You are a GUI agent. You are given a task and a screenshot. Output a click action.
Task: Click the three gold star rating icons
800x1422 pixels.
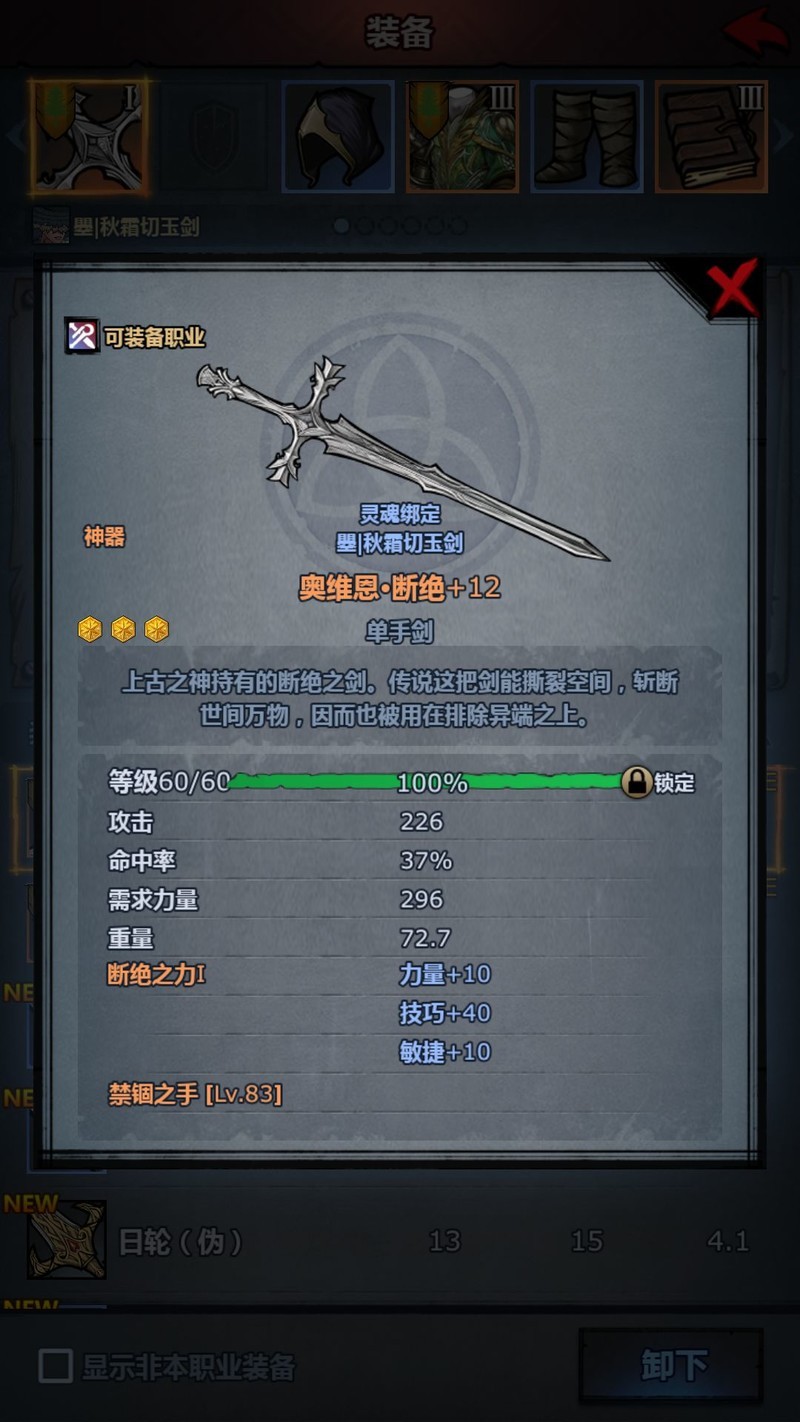click(x=123, y=629)
